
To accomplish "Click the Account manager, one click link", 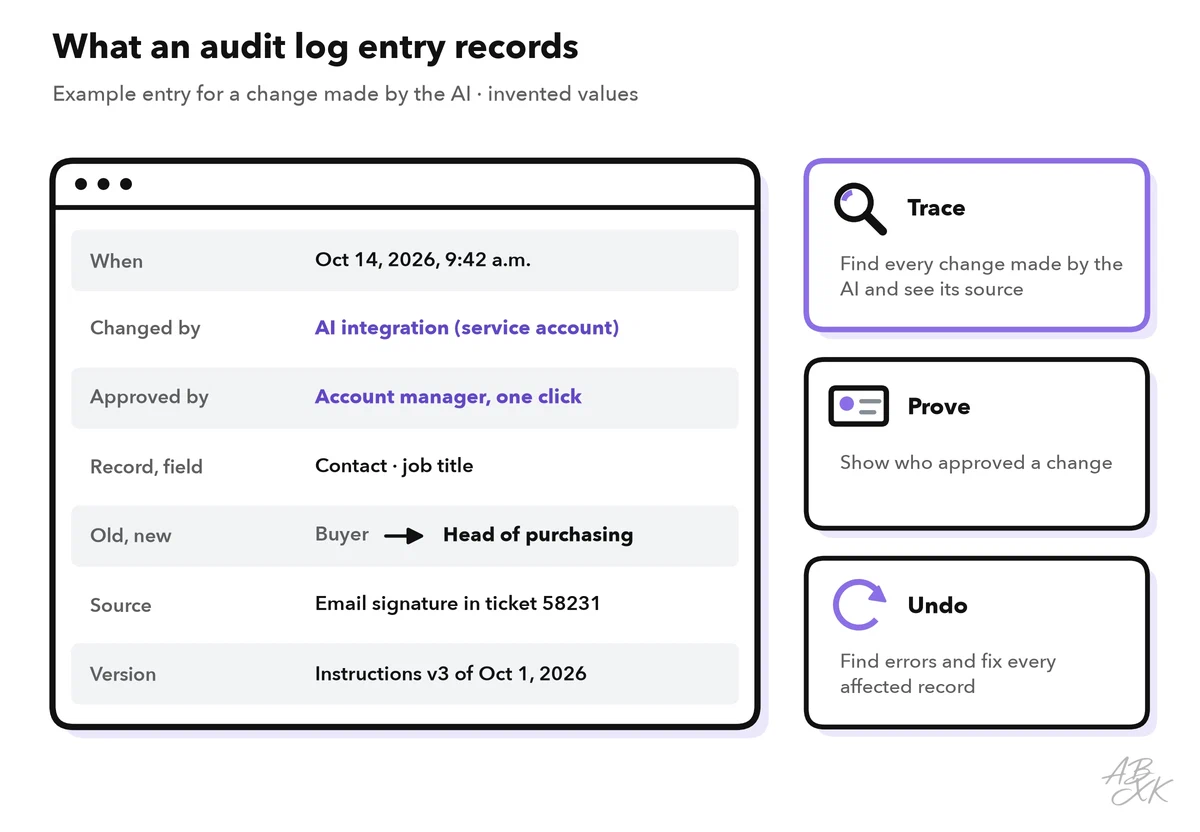I will click(x=448, y=397).
